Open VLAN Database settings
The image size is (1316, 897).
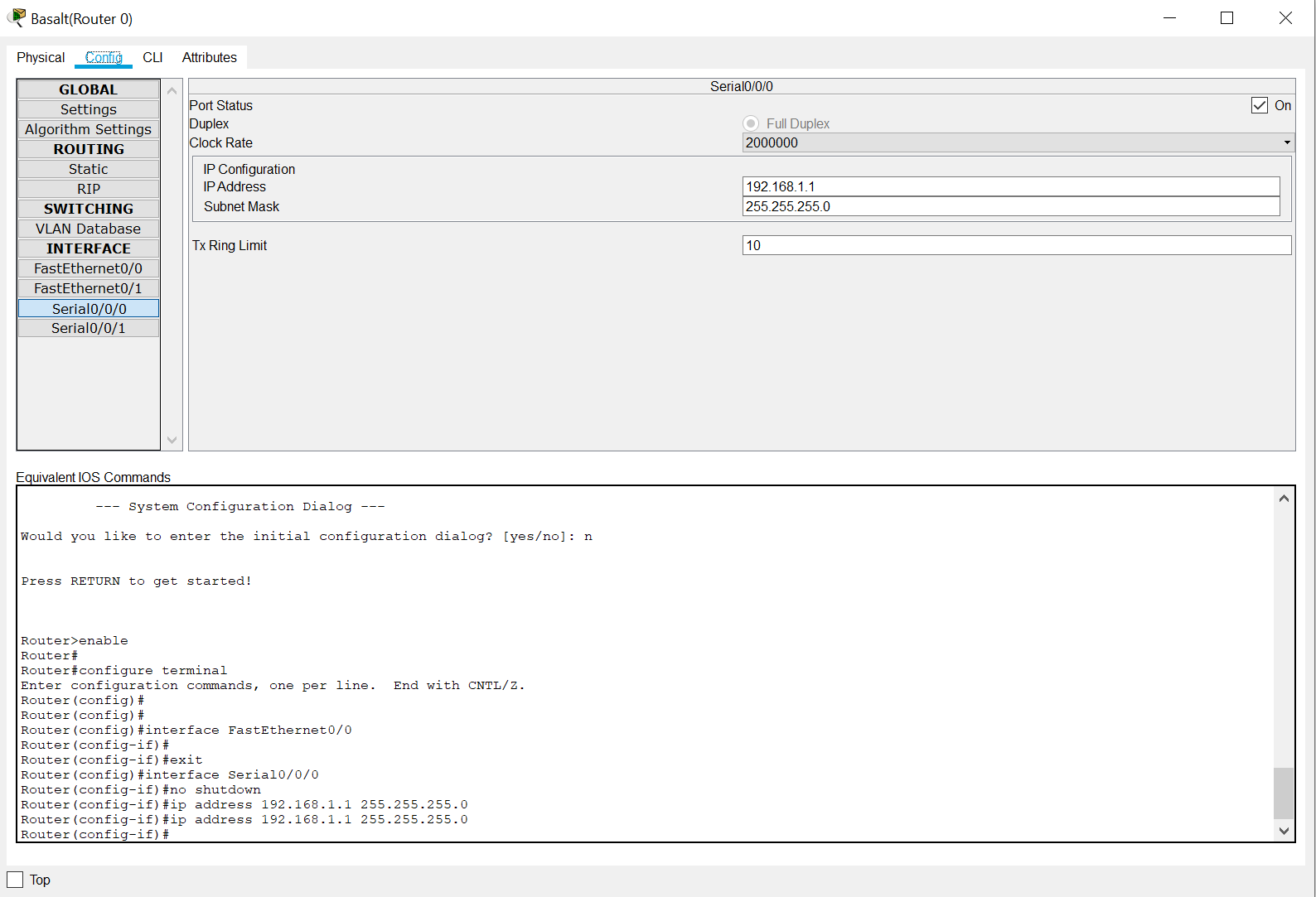tap(88, 229)
